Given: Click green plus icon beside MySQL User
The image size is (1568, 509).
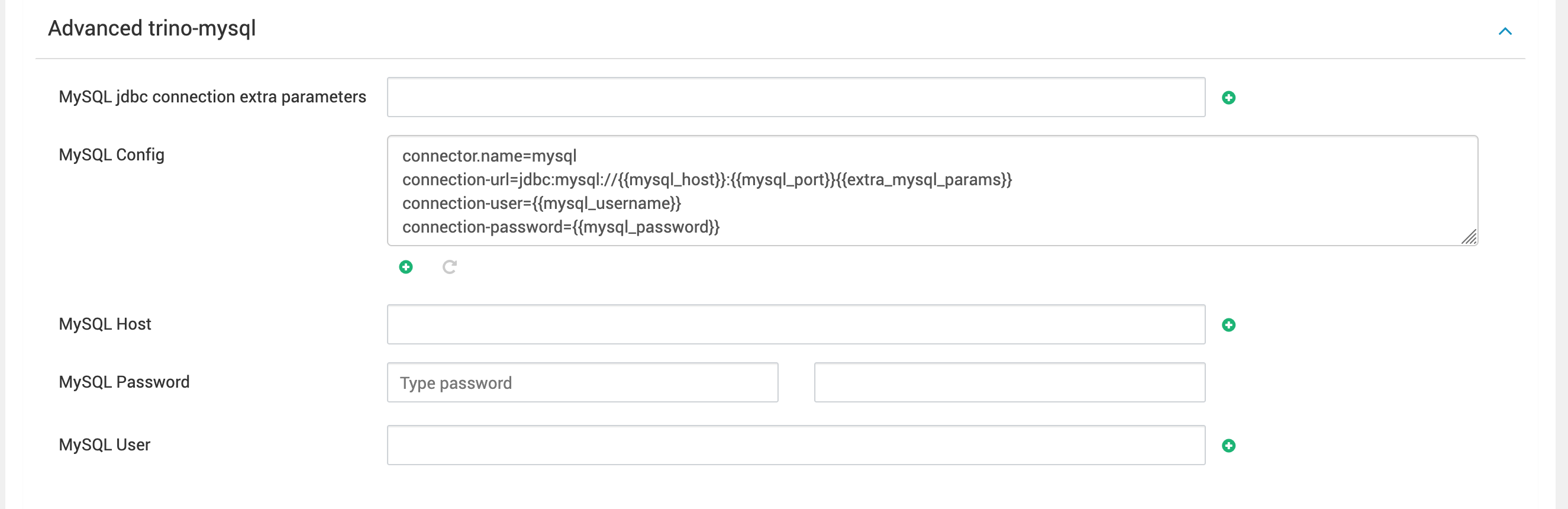Looking at the screenshot, I should click(1228, 445).
